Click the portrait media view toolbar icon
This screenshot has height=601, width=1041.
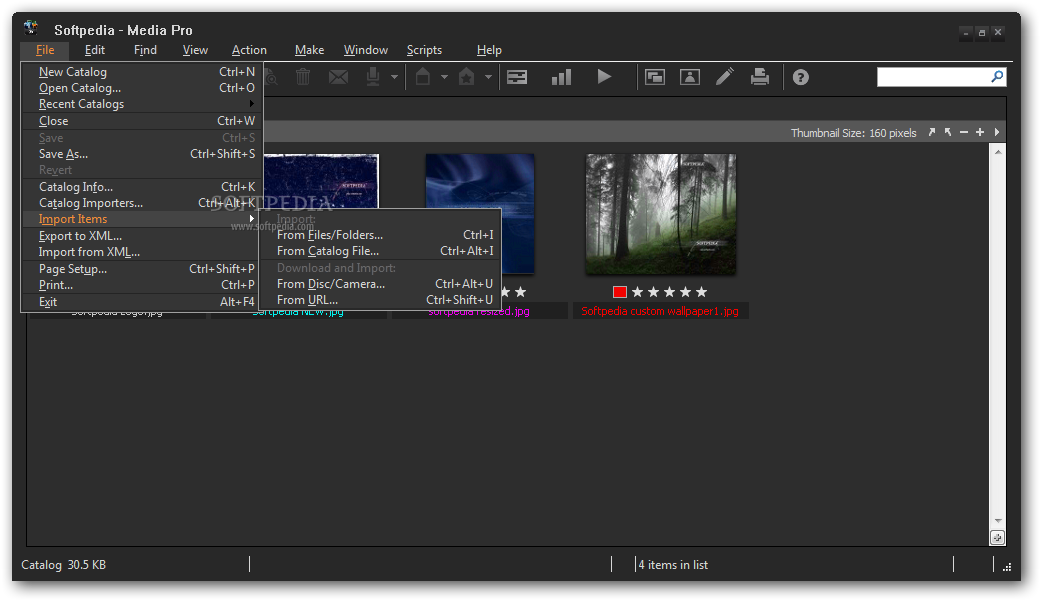pyautogui.click(x=690, y=77)
